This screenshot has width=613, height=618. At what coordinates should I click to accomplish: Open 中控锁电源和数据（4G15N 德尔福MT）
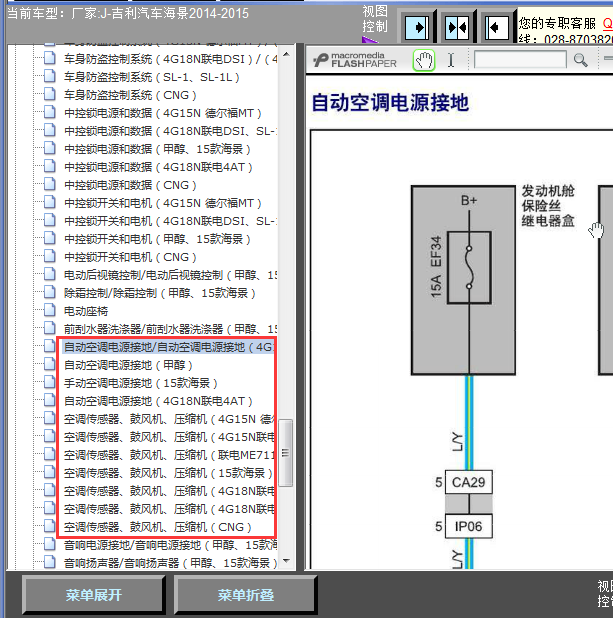[163, 114]
